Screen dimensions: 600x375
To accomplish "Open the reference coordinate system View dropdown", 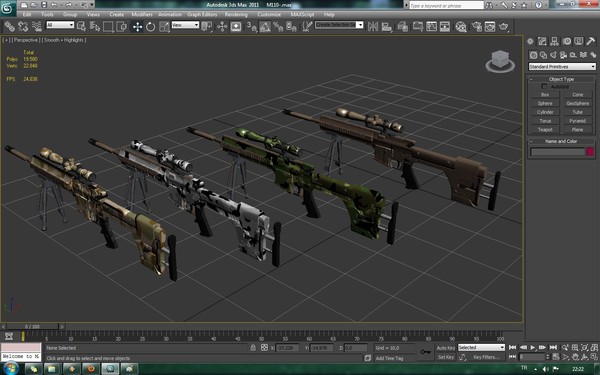I will coord(185,25).
